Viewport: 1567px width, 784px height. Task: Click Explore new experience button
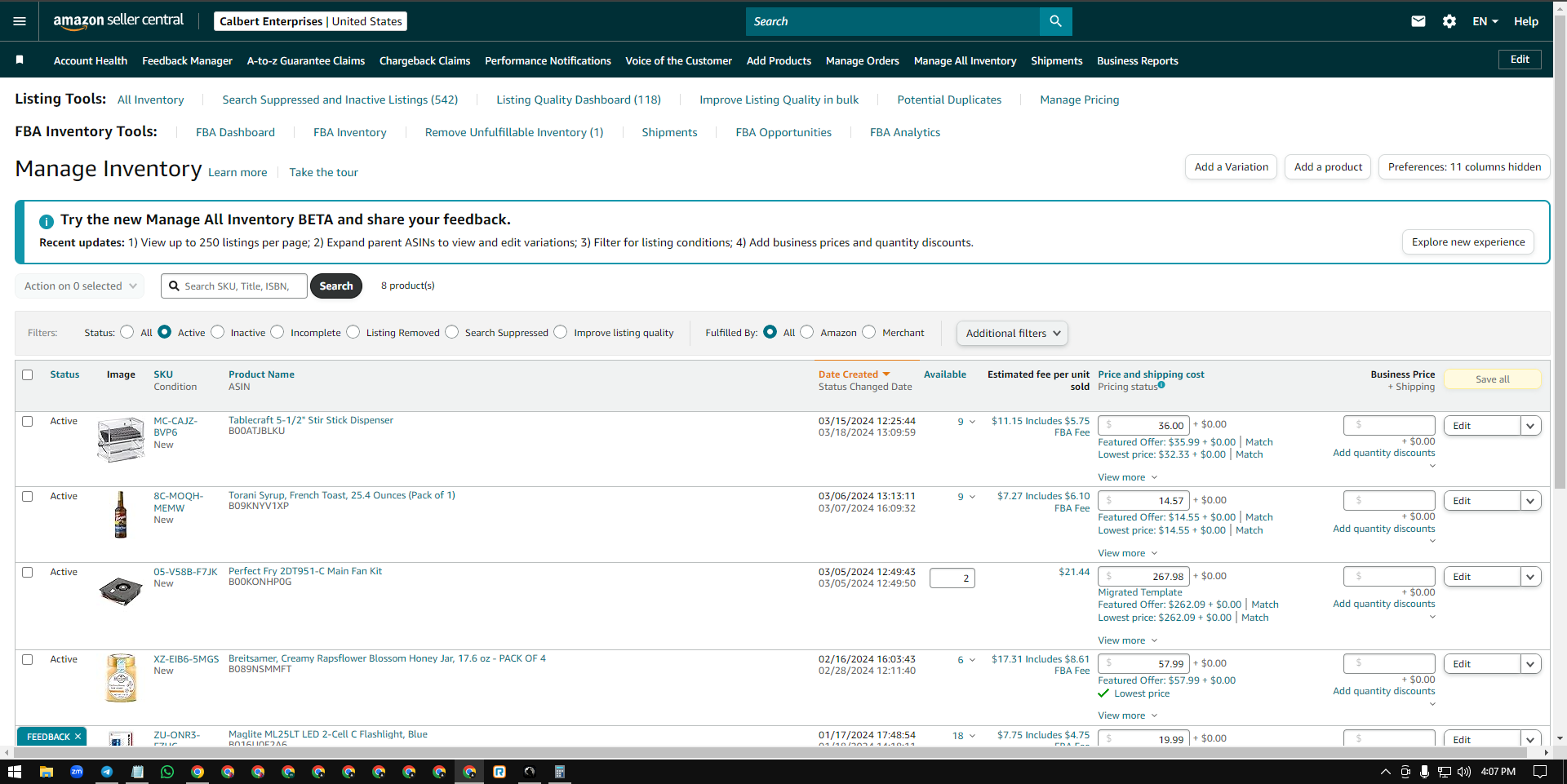point(1468,242)
